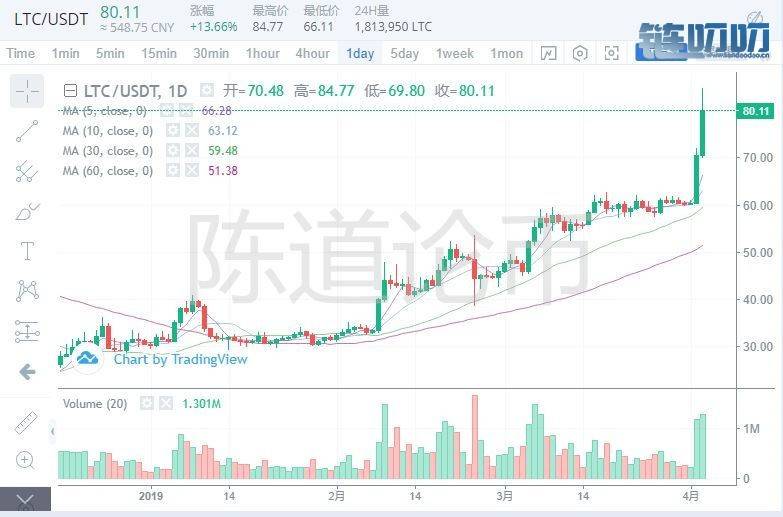Collapse the LTC/USDT indicator legend
Image resolution: width=783 pixels, height=517 pixels.
click(70, 91)
